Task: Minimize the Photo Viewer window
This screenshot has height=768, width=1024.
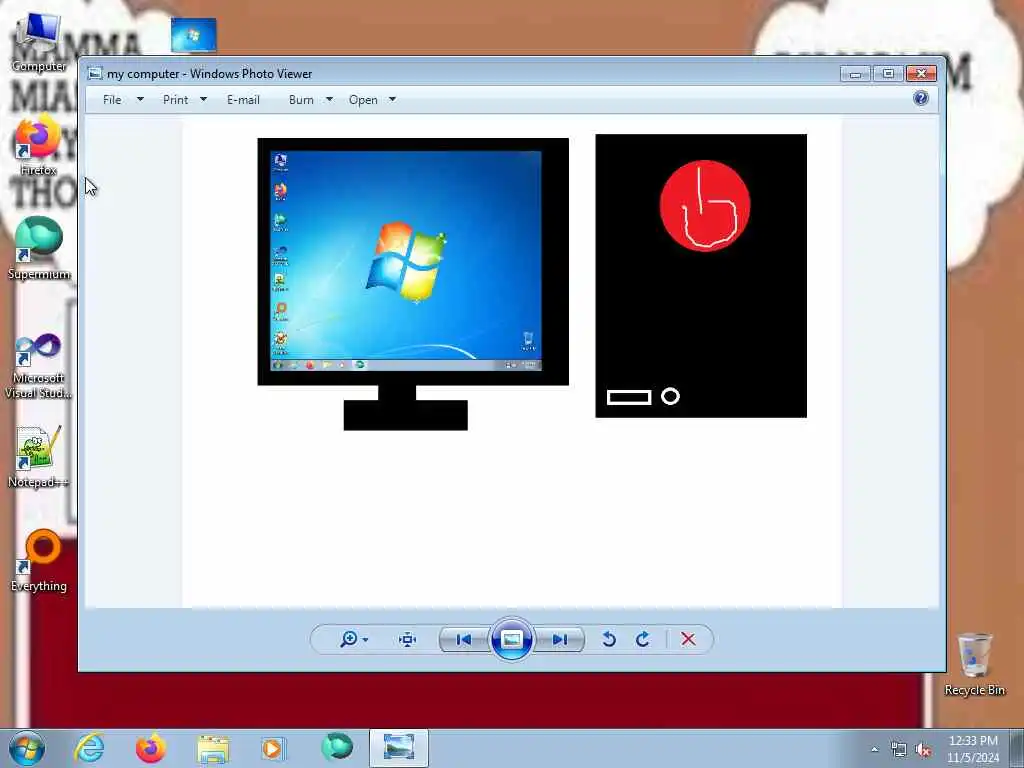Action: [x=856, y=74]
